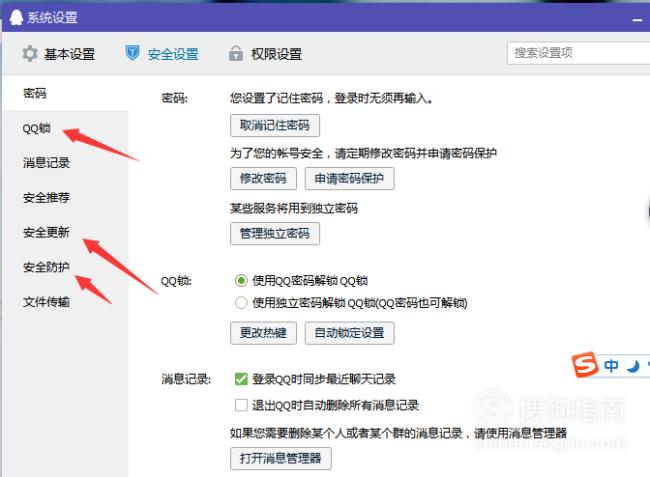Viewport: 650px width, 477px height.
Task: Open the 基本设置 tab
Action: (x=58, y=54)
